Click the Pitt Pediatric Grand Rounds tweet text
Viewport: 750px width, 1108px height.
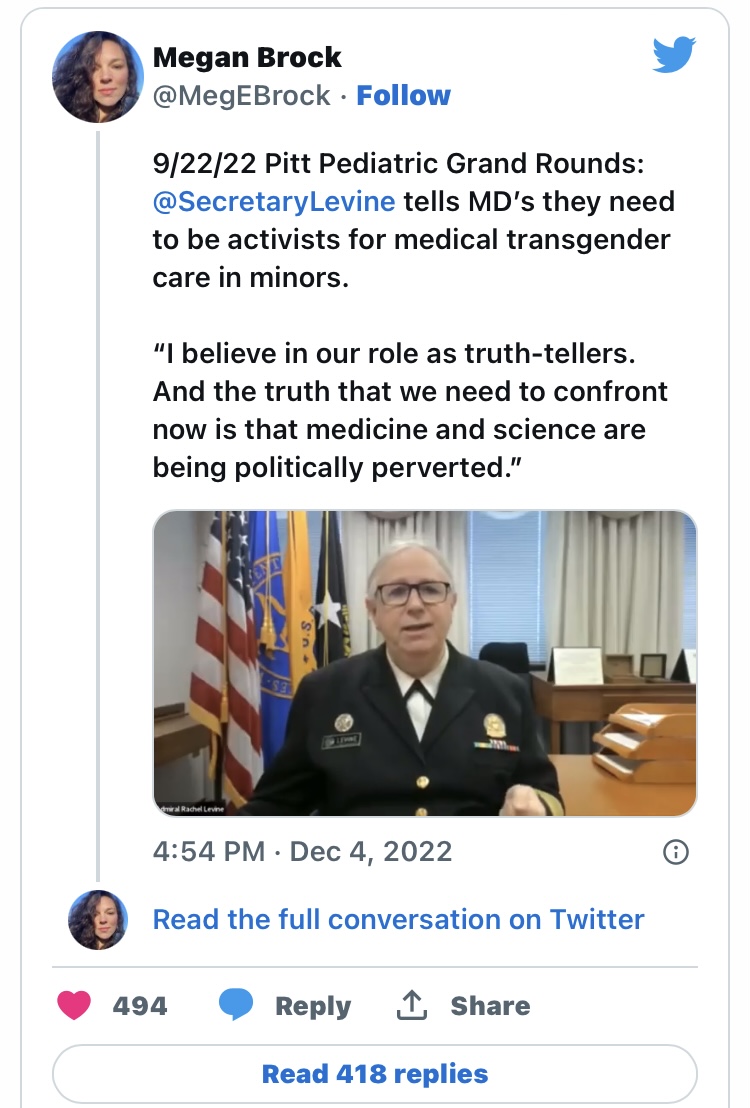click(x=413, y=220)
